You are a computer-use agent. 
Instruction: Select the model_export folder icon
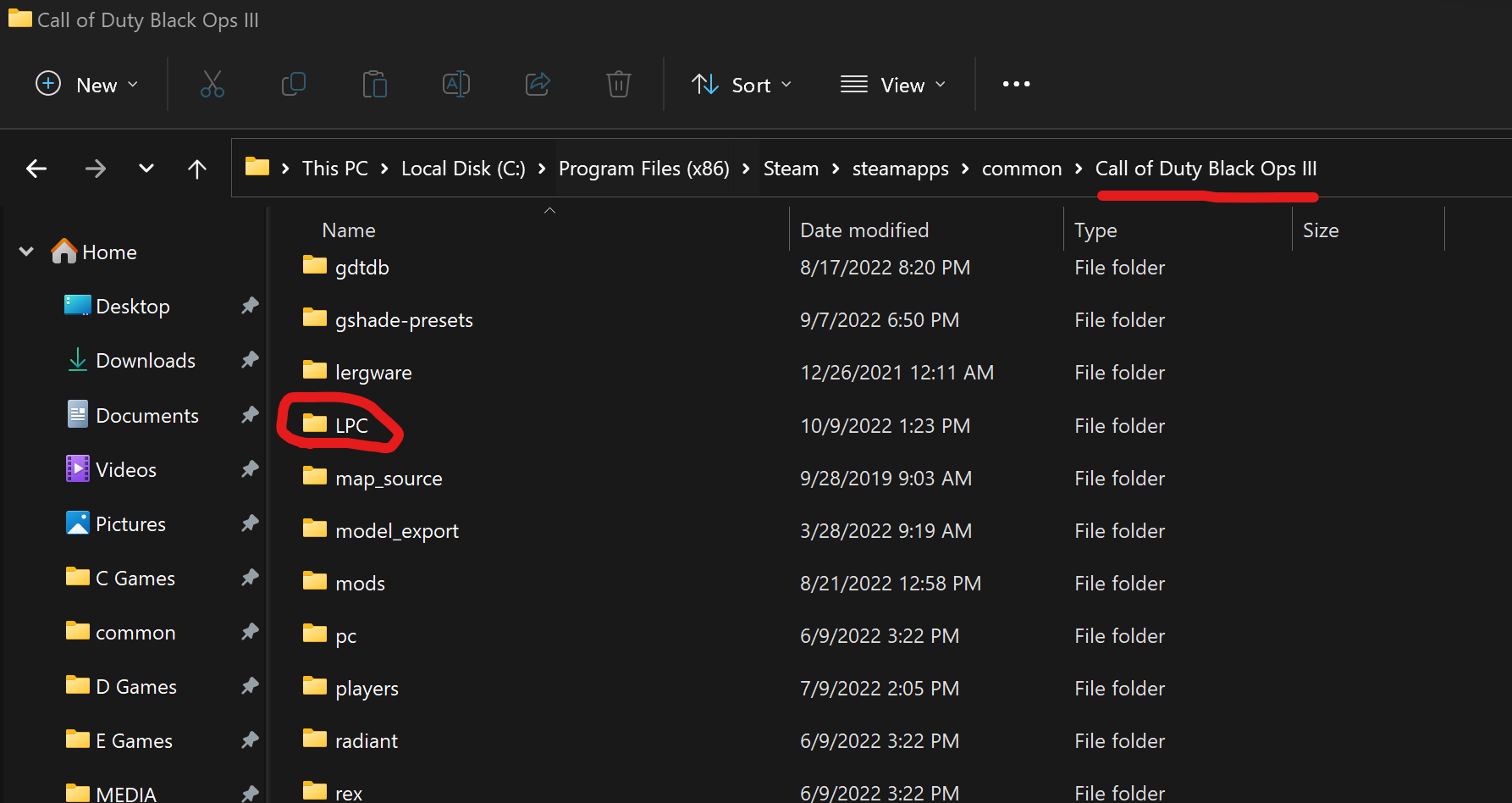[315, 529]
